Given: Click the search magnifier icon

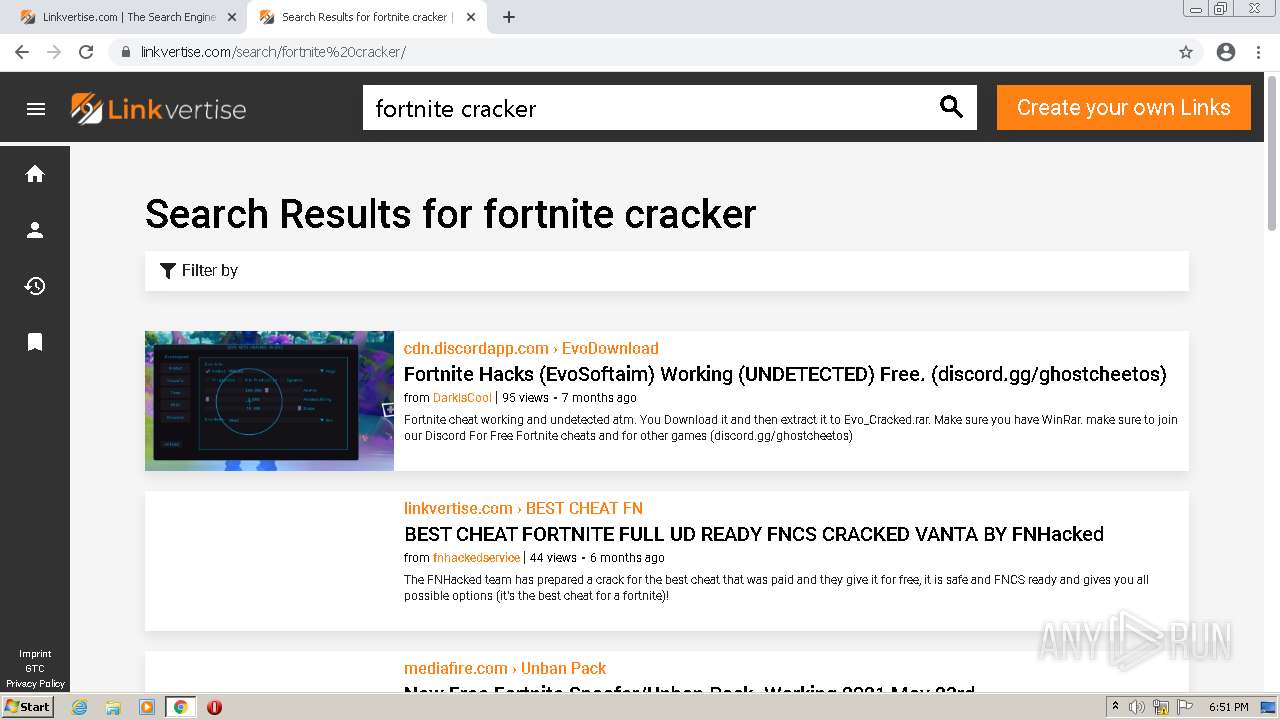Looking at the screenshot, I should (x=951, y=107).
